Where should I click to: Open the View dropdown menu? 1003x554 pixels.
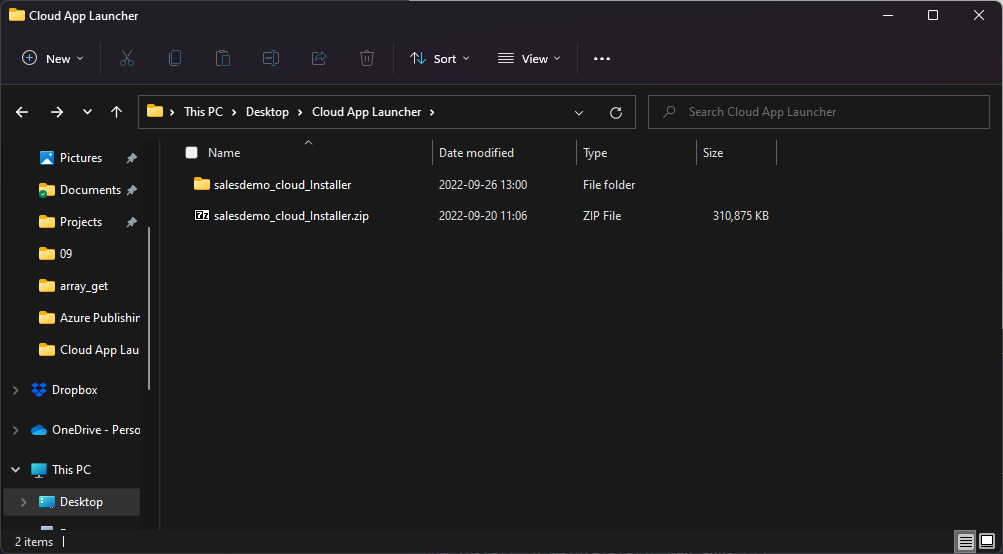point(529,58)
